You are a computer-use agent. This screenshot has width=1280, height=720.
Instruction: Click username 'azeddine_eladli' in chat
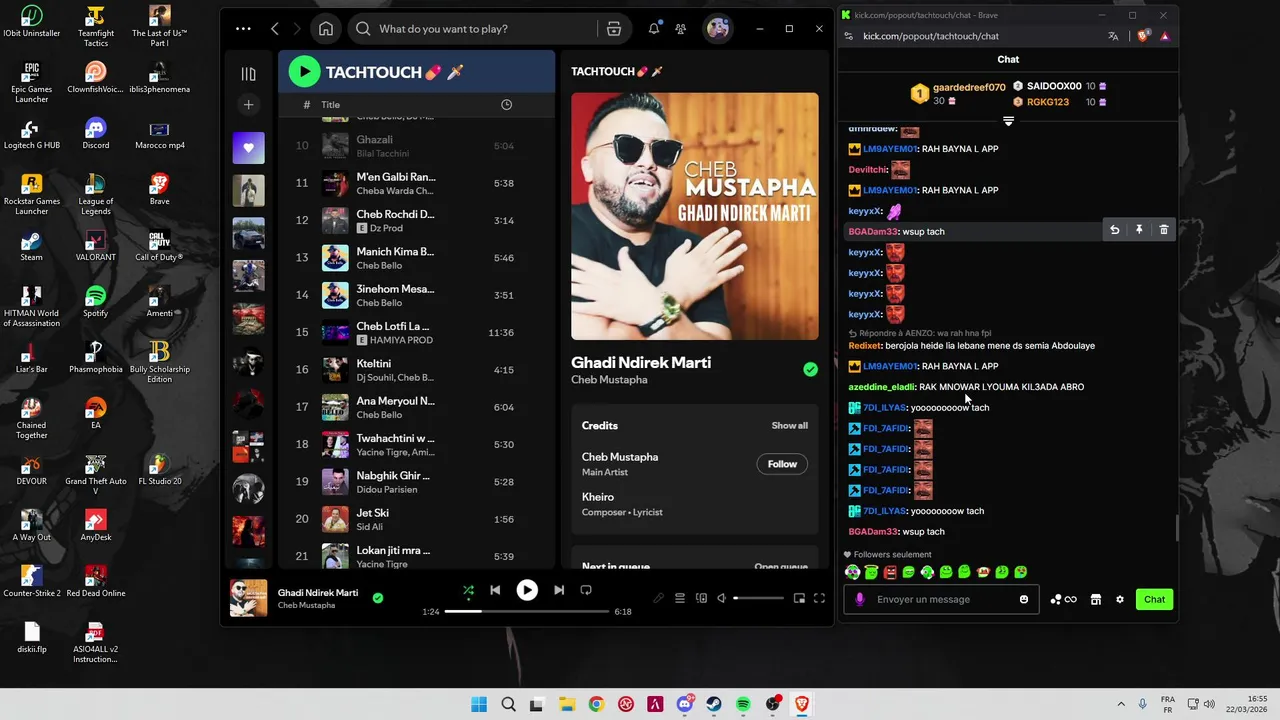coord(881,387)
